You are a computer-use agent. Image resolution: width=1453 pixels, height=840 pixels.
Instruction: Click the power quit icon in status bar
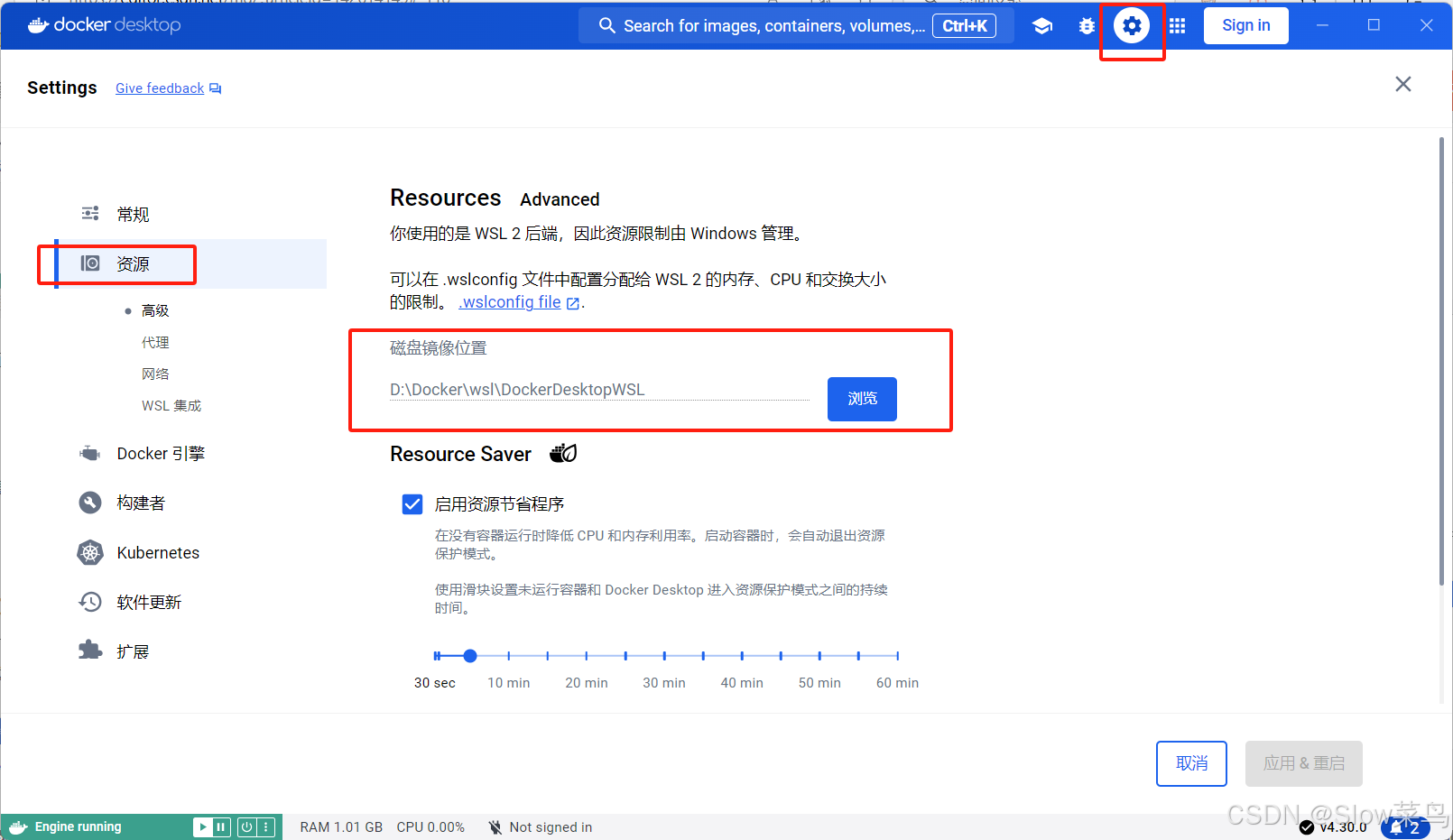[x=246, y=826]
